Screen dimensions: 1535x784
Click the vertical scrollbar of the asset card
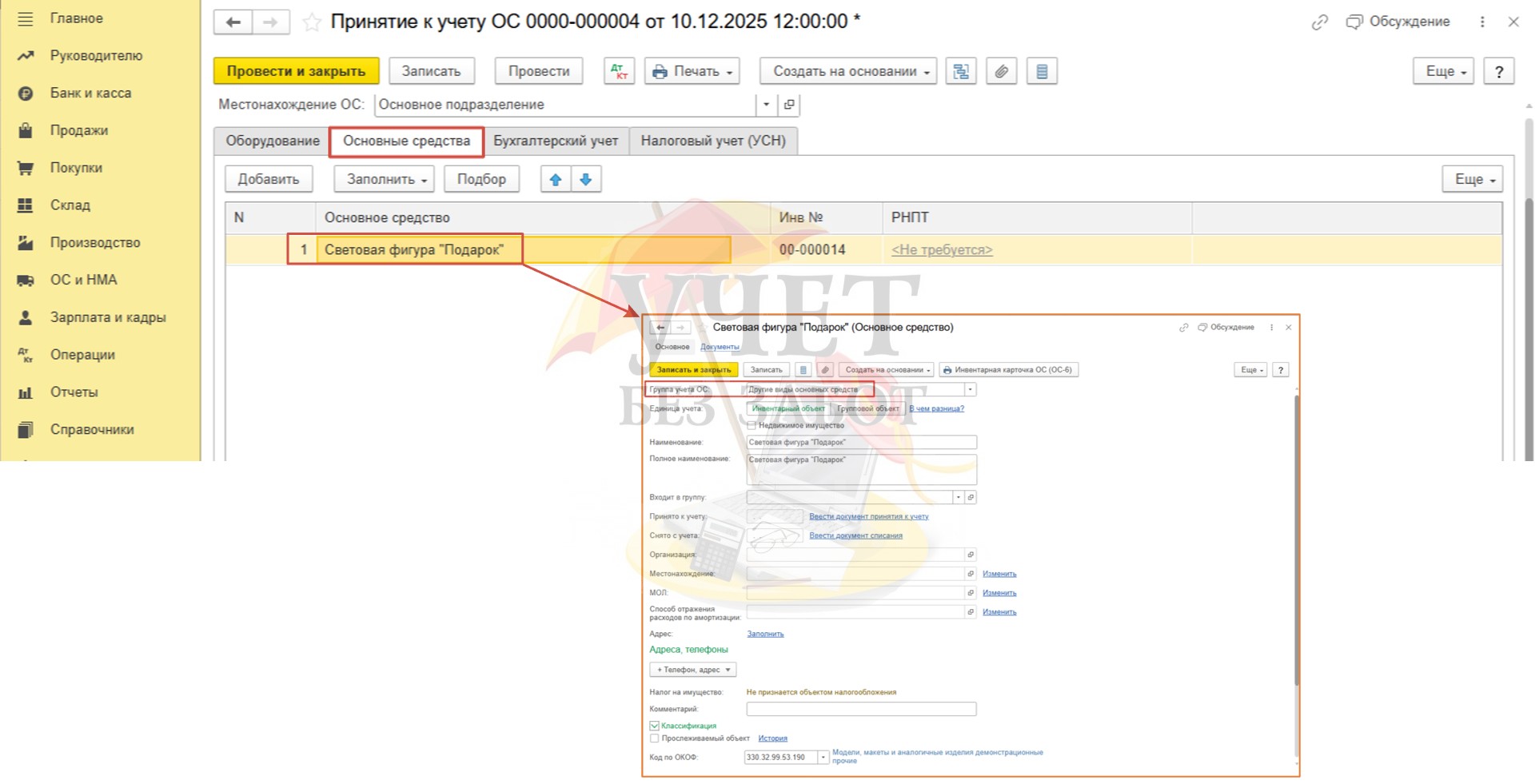click(x=1296, y=543)
